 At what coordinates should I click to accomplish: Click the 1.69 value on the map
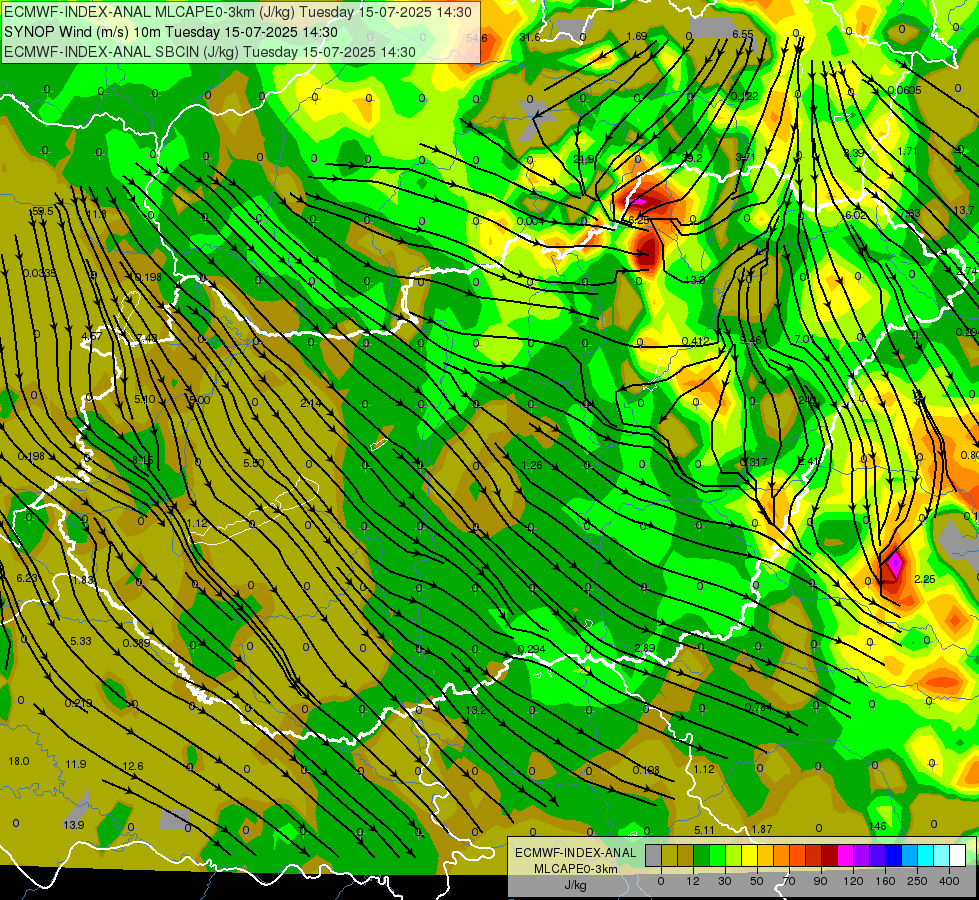point(637,36)
